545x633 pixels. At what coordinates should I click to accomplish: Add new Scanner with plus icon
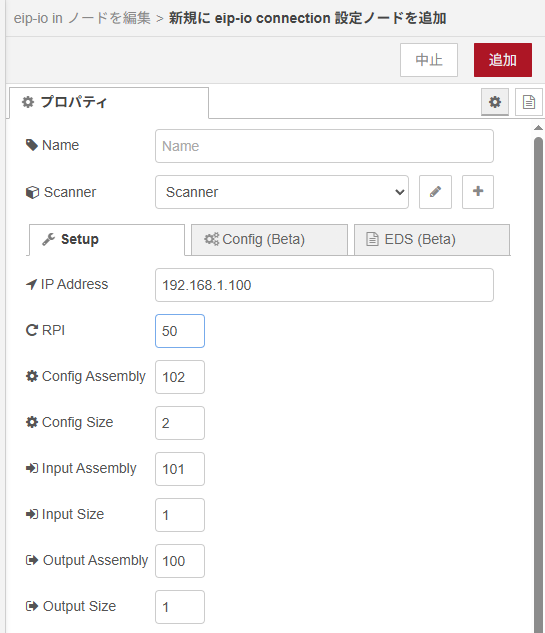point(478,192)
